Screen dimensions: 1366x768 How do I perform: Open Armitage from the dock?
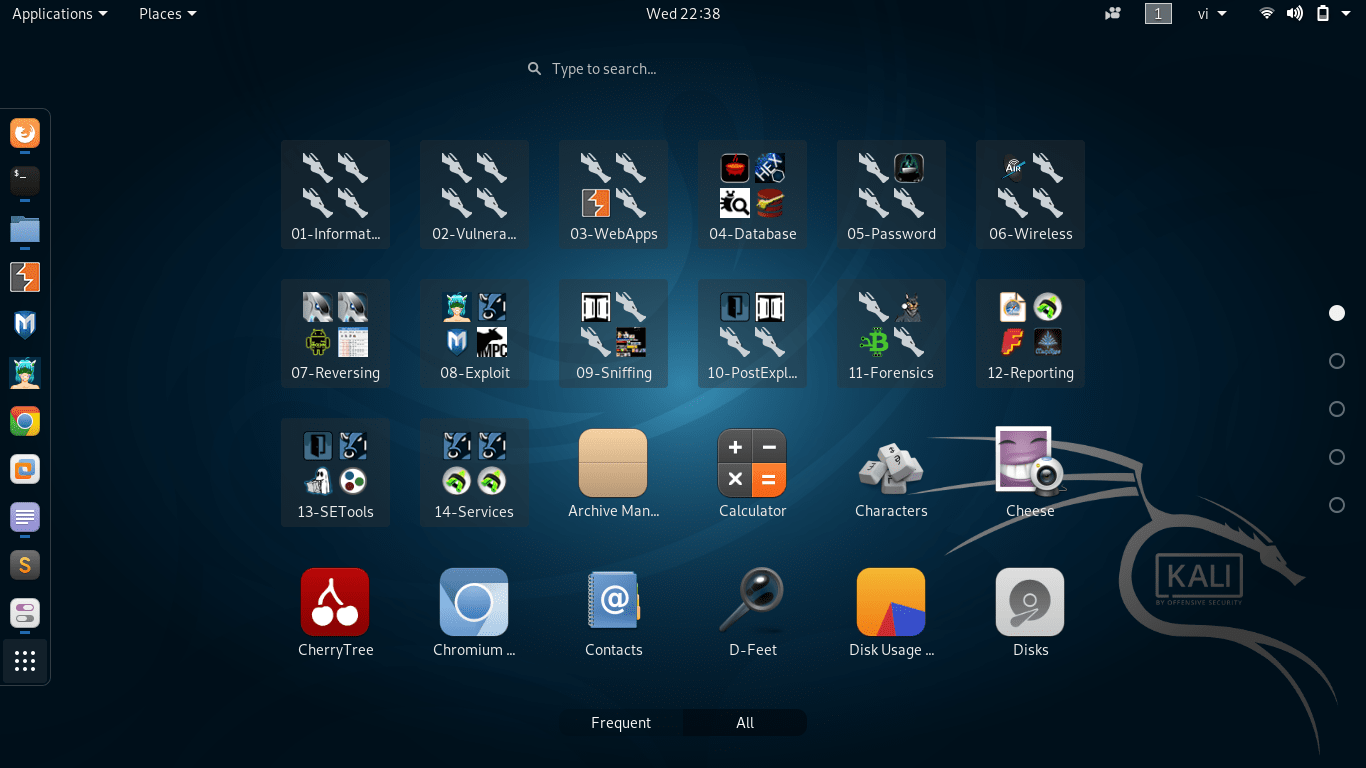(25, 373)
